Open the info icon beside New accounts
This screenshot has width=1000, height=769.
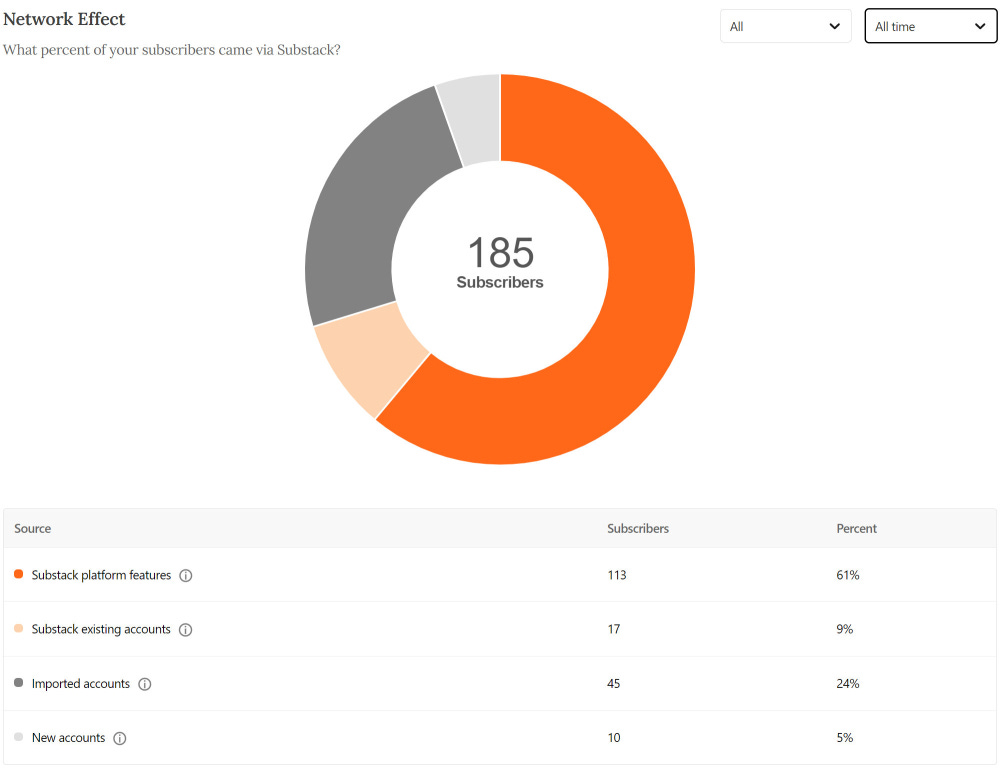click(120, 738)
